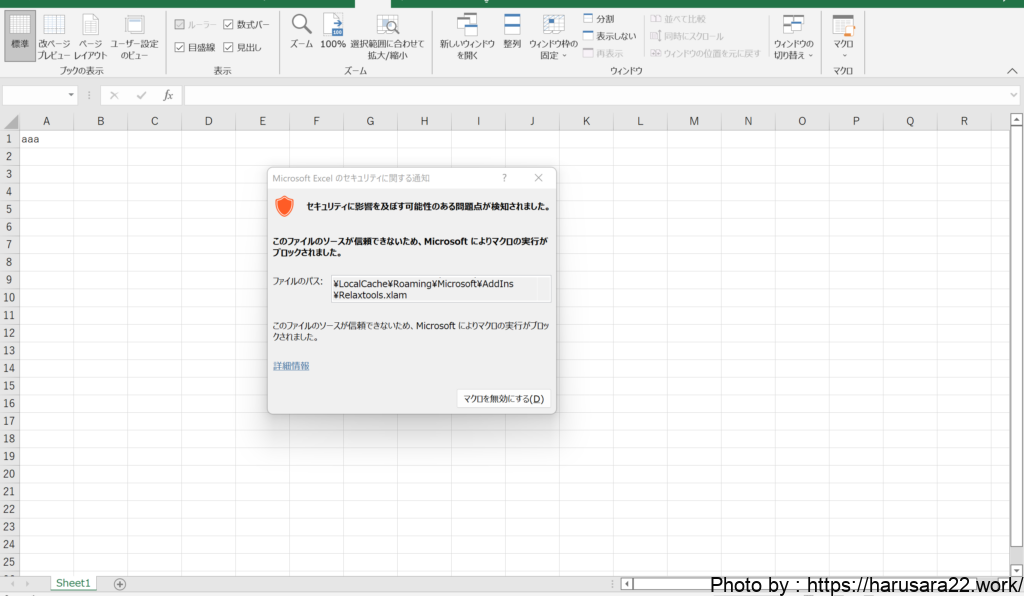
Task: Add a new sheet with plus button
Action: [120, 583]
